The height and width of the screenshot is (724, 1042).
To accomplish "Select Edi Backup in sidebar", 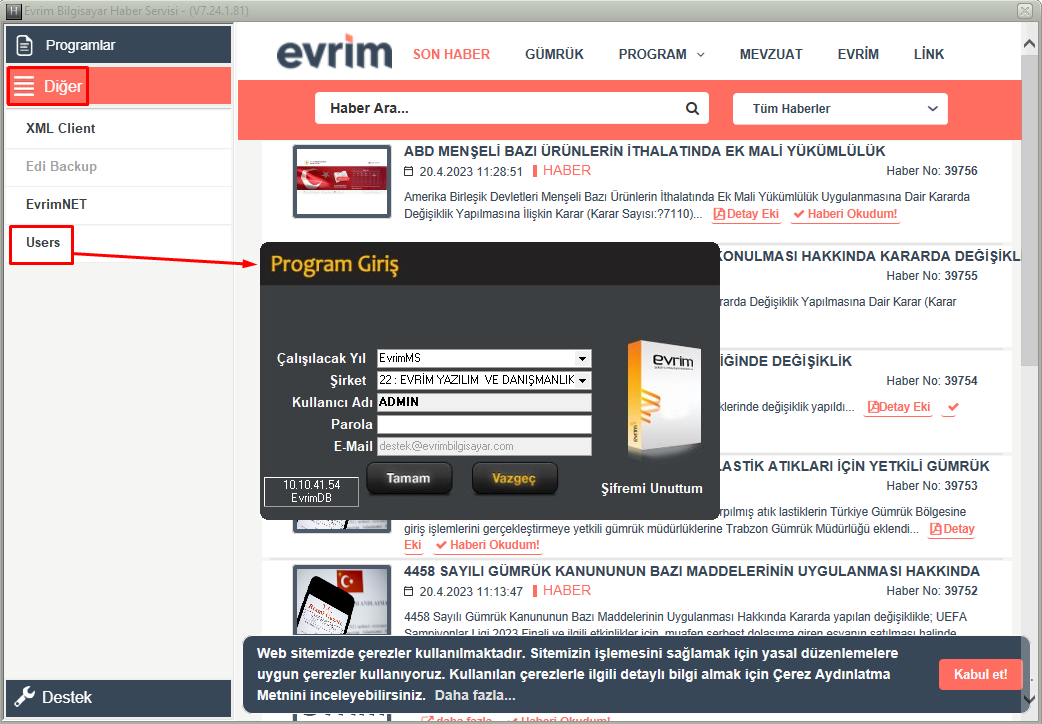I will tap(118, 166).
